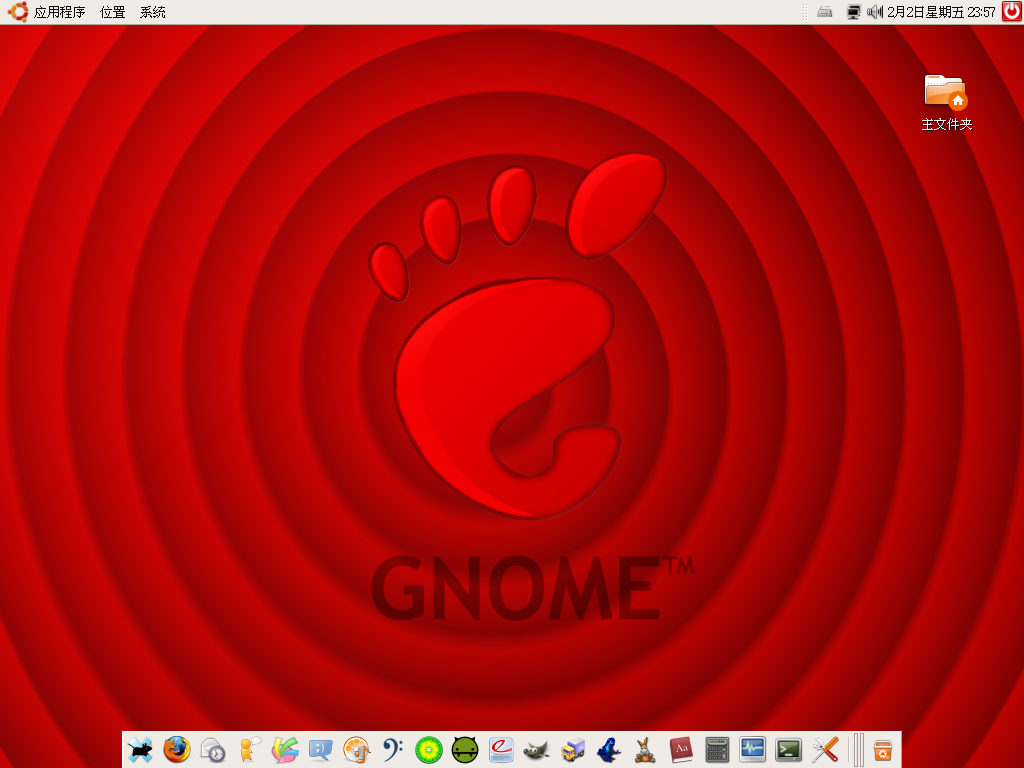Launch the blue frog Azureus icon
Viewport: 1024px width, 768px height.
[609, 750]
